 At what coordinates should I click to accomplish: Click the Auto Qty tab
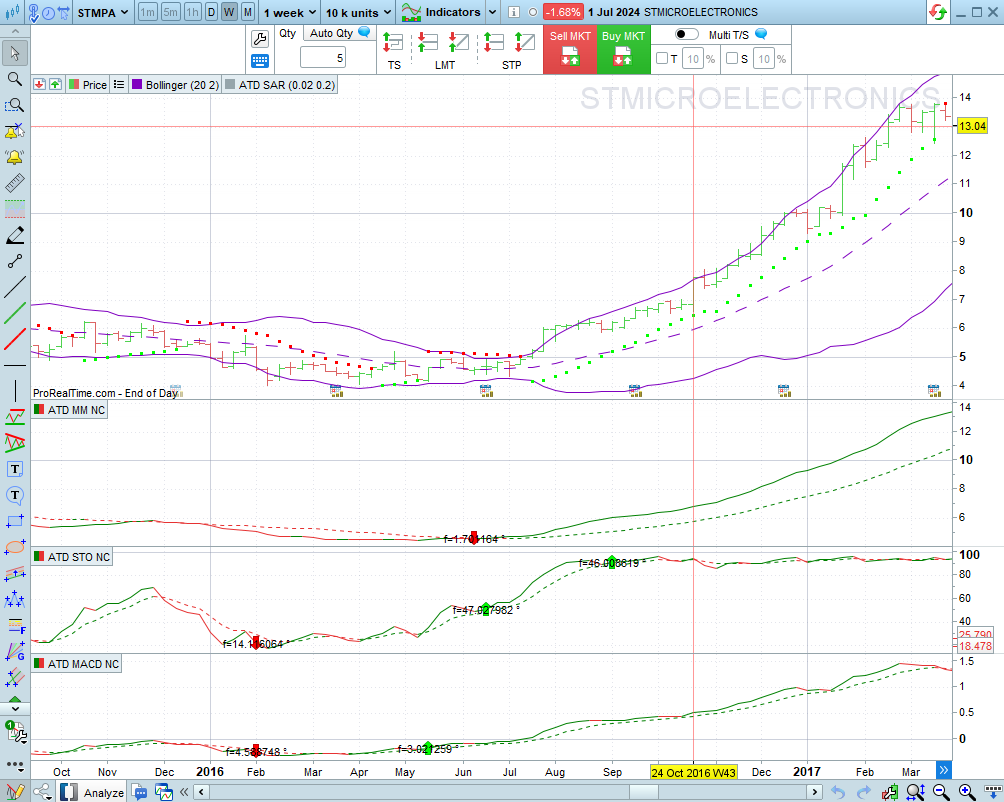click(x=339, y=33)
